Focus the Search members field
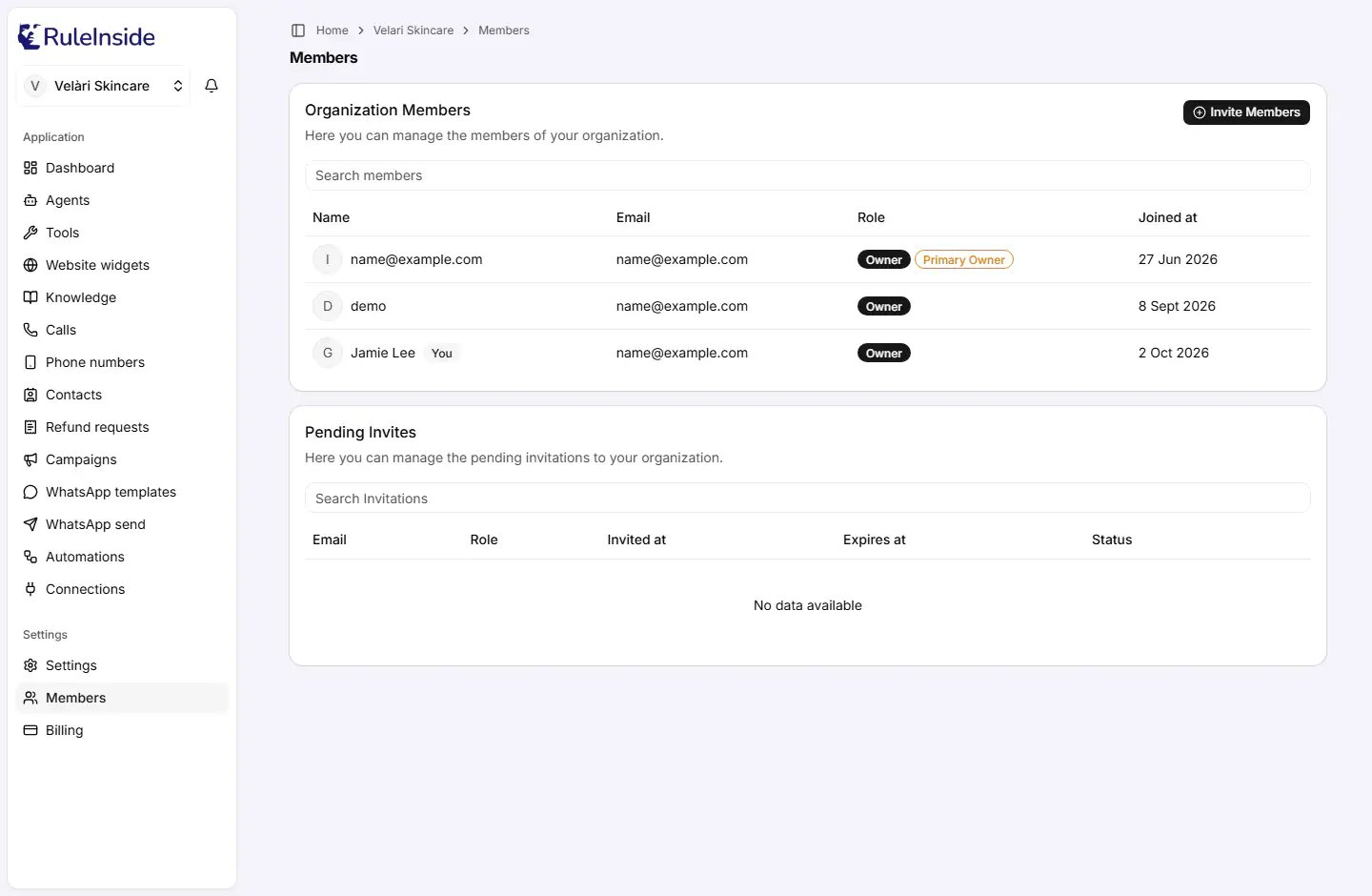1372x896 pixels. 808,175
